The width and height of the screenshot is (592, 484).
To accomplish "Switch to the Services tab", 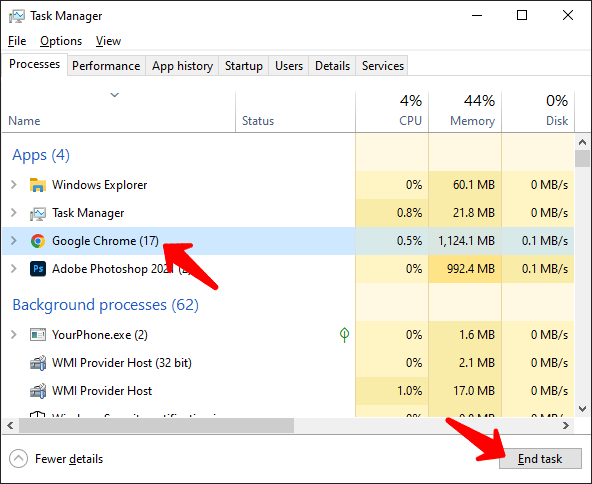I will click(x=382, y=66).
